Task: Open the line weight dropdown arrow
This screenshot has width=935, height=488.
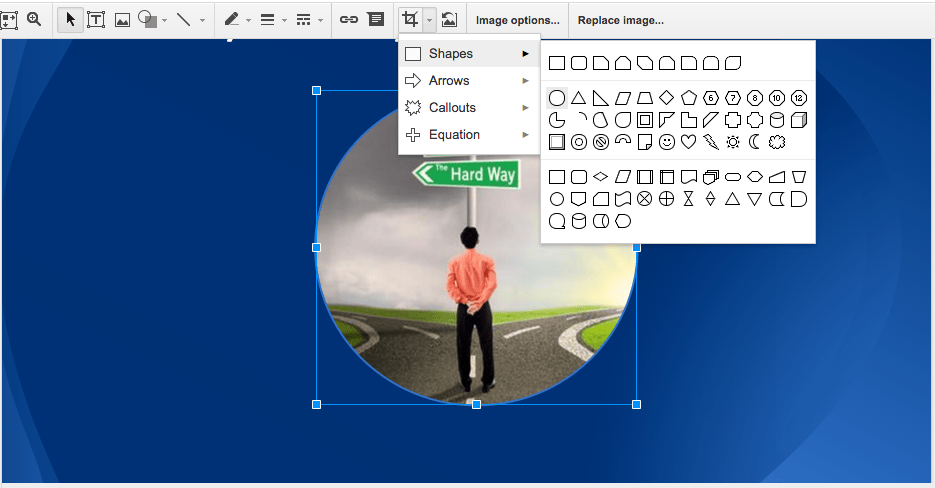Action: point(284,20)
